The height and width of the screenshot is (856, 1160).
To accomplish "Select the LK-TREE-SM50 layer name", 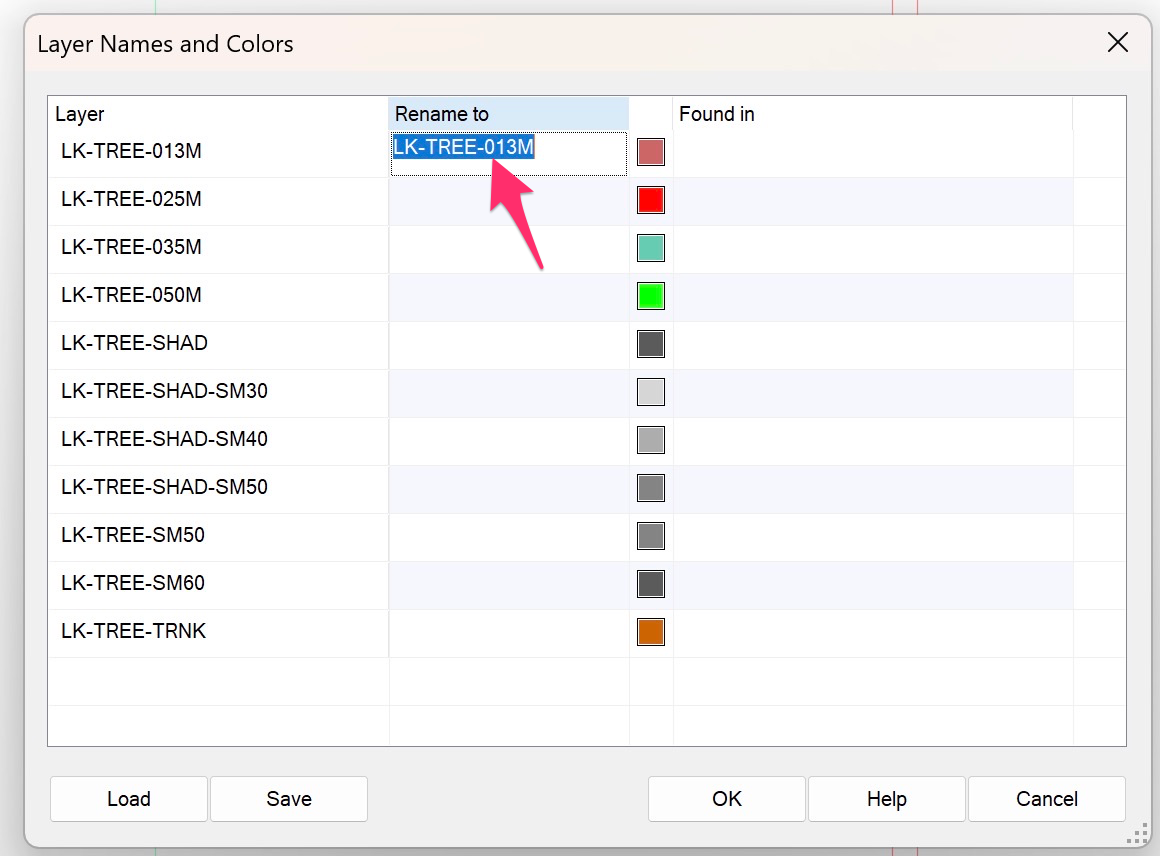I will tap(132, 536).
